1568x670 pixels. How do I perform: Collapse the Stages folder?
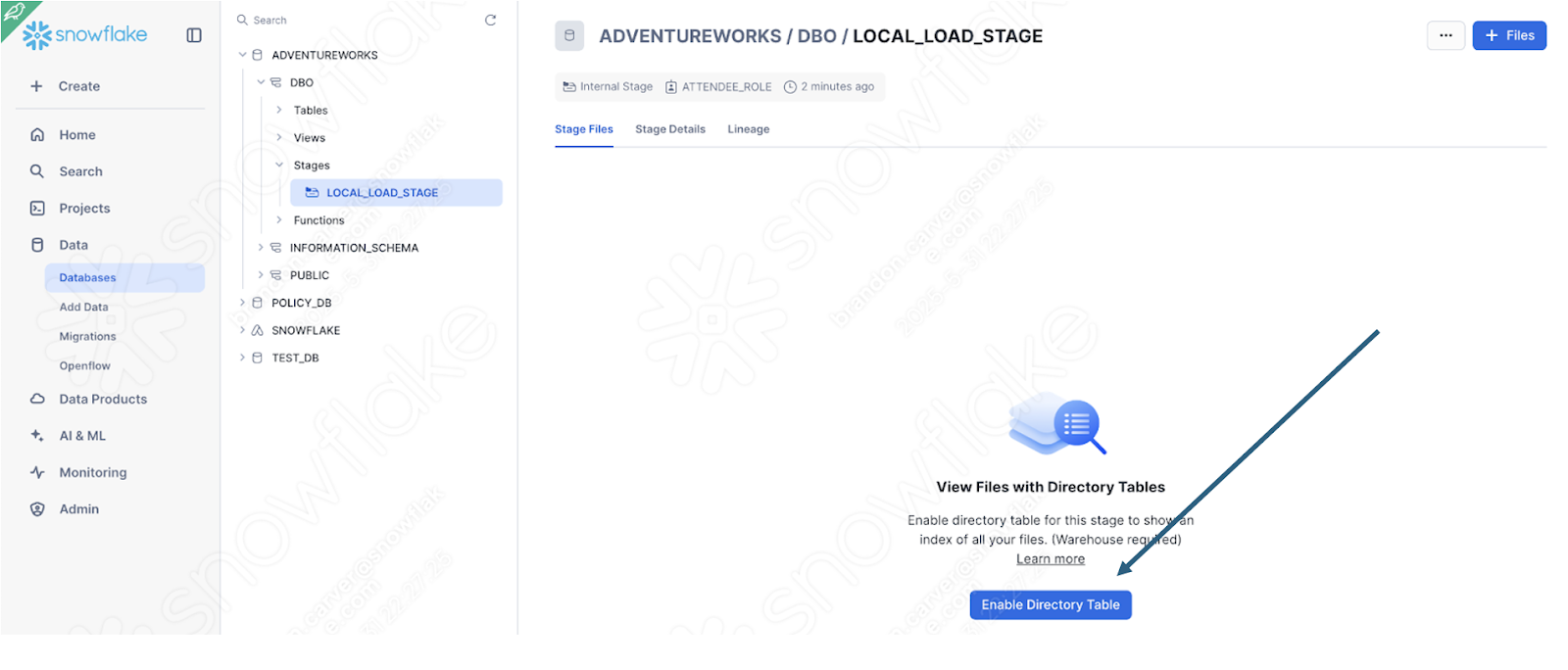coord(279,165)
